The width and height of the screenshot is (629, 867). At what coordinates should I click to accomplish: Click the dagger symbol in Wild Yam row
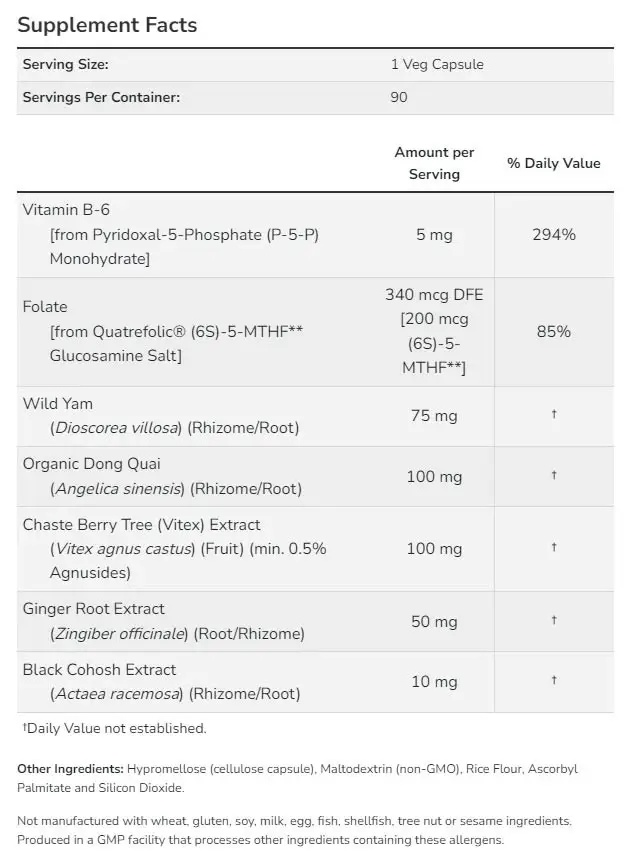tap(554, 414)
